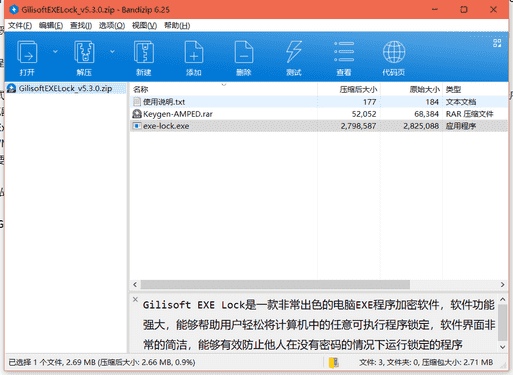Select the Keygen-AMPED.rar file row
This screenshot has width=513, height=375.
(318, 114)
